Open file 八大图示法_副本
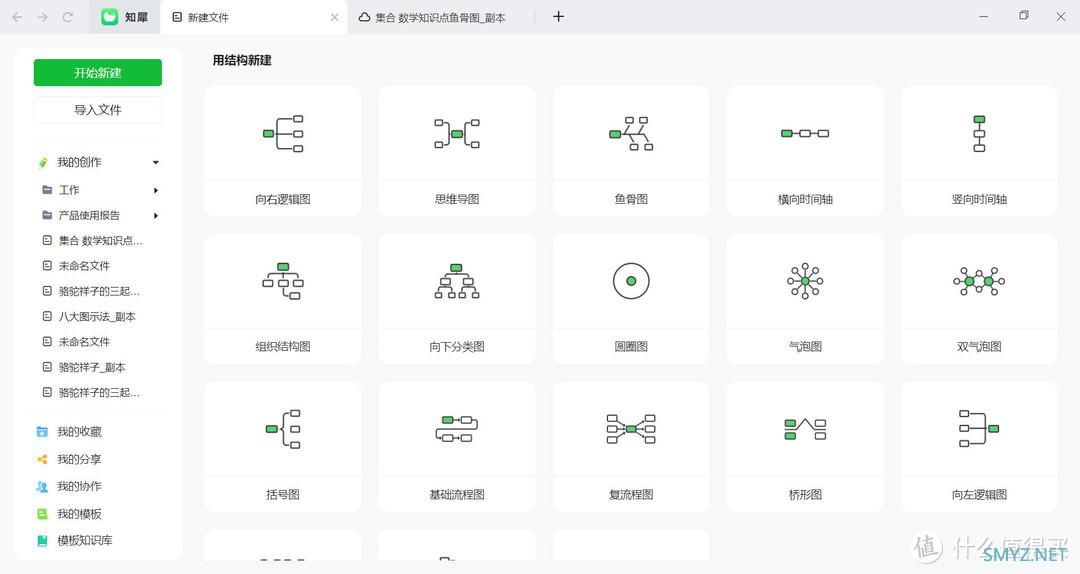Image resolution: width=1080 pixels, height=574 pixels. click(x=97, y=317)
